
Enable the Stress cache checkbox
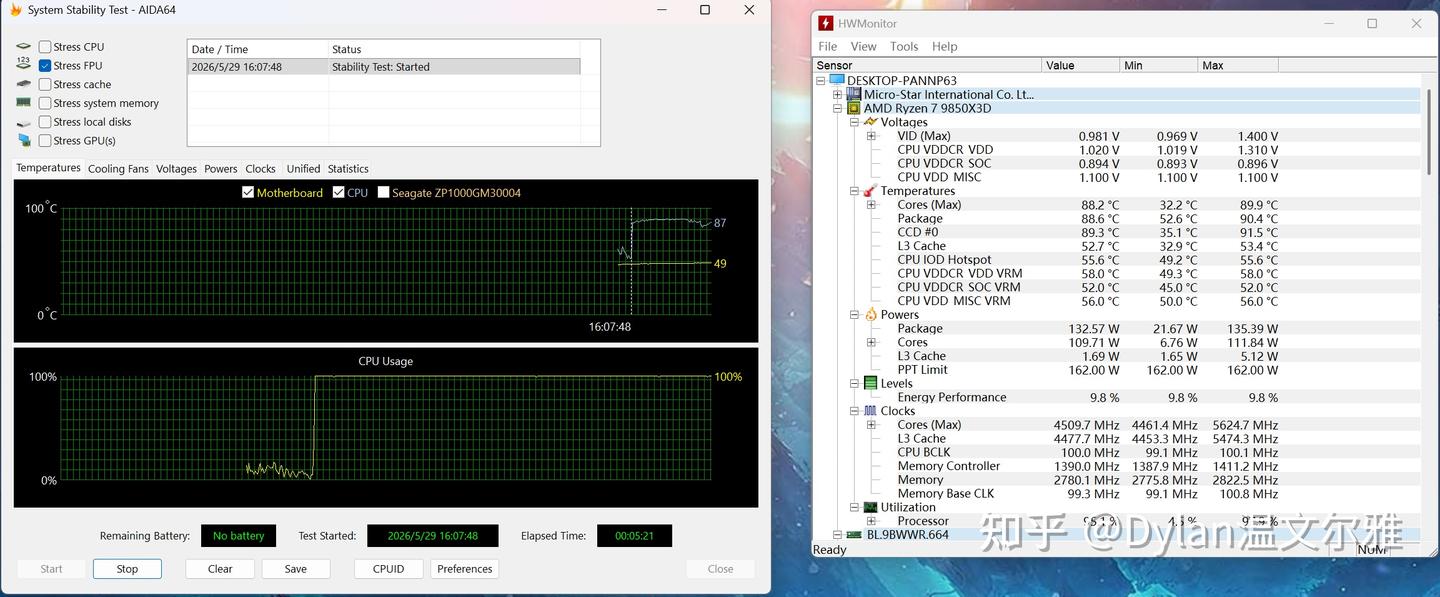point(45,84)
